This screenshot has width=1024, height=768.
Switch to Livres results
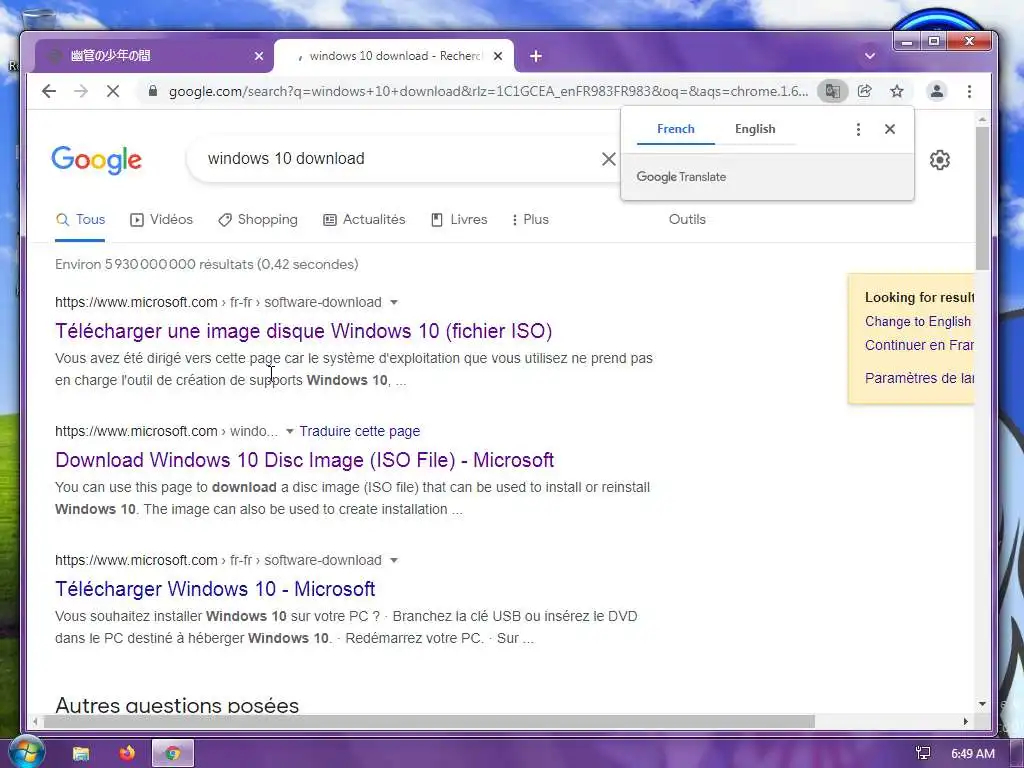coord(459,219)
